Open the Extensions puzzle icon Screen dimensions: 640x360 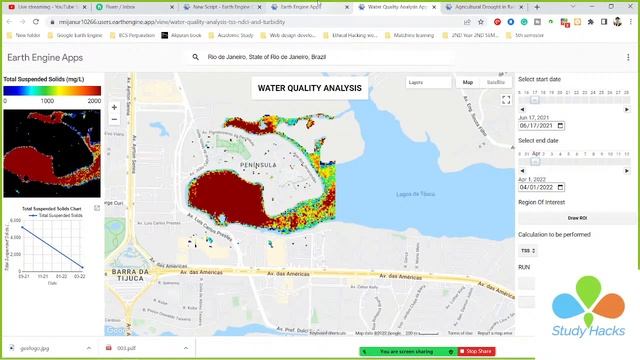(x=591, y=22)
